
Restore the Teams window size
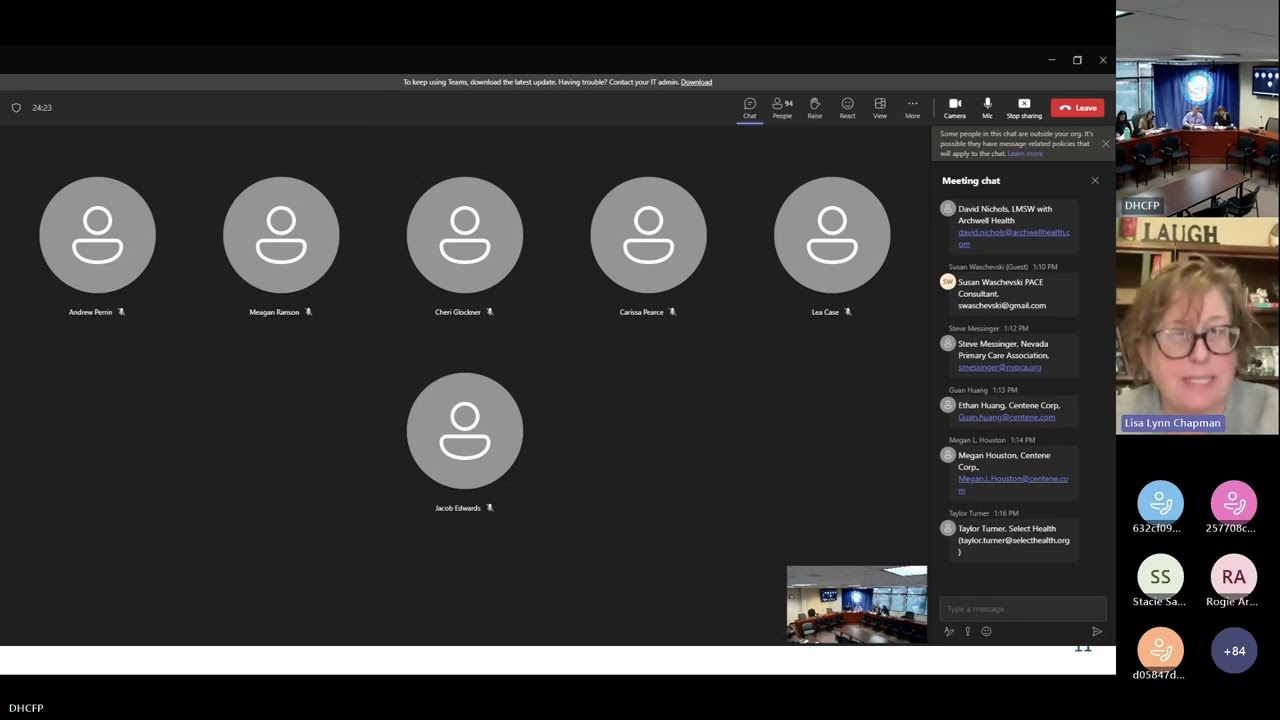[1077, 60]
